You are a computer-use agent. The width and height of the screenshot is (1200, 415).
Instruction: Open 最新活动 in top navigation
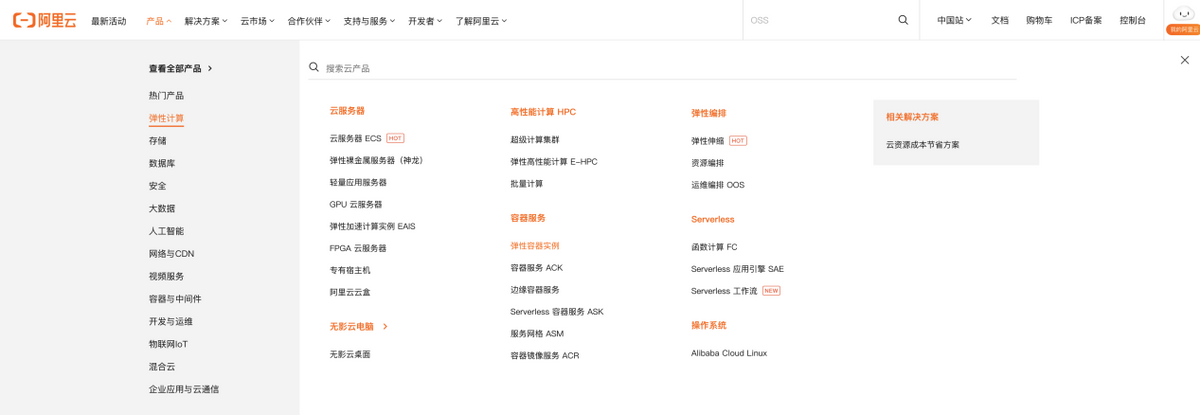point(109,20)
